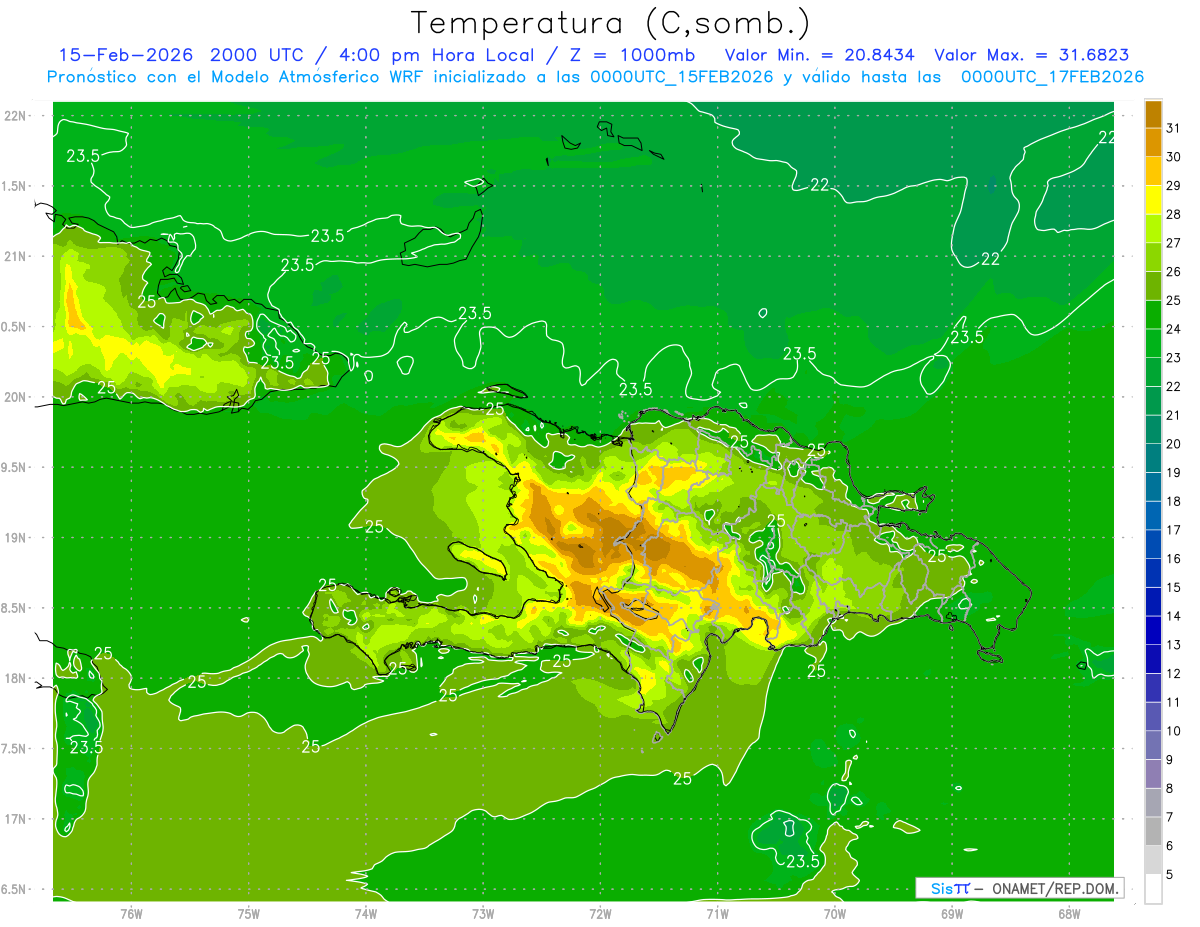Select validity time '0000UTC_17FEB2026'
Screen dimensions: 1200x927
pos(1052,77)
